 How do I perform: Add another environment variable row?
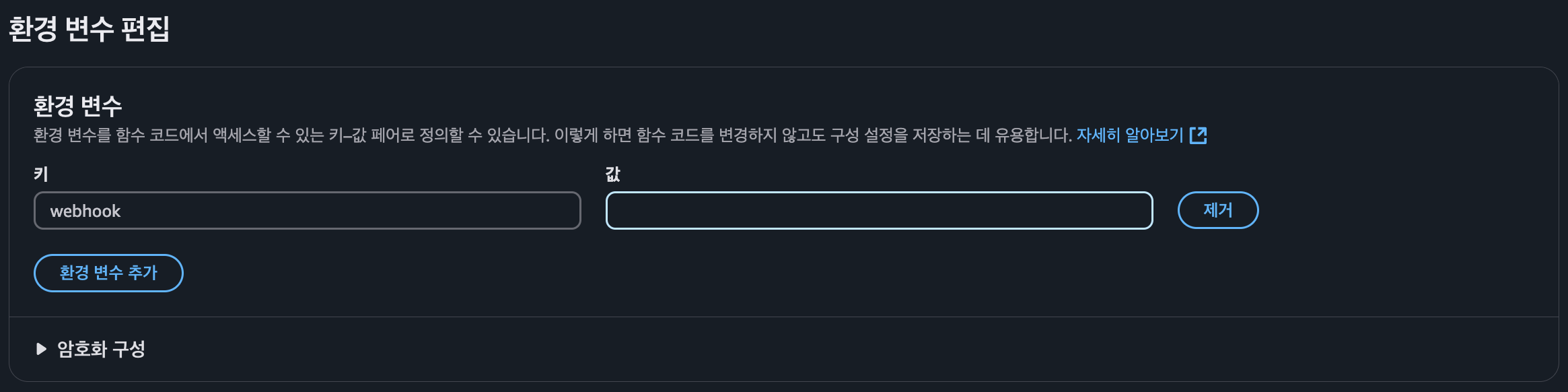108,273
